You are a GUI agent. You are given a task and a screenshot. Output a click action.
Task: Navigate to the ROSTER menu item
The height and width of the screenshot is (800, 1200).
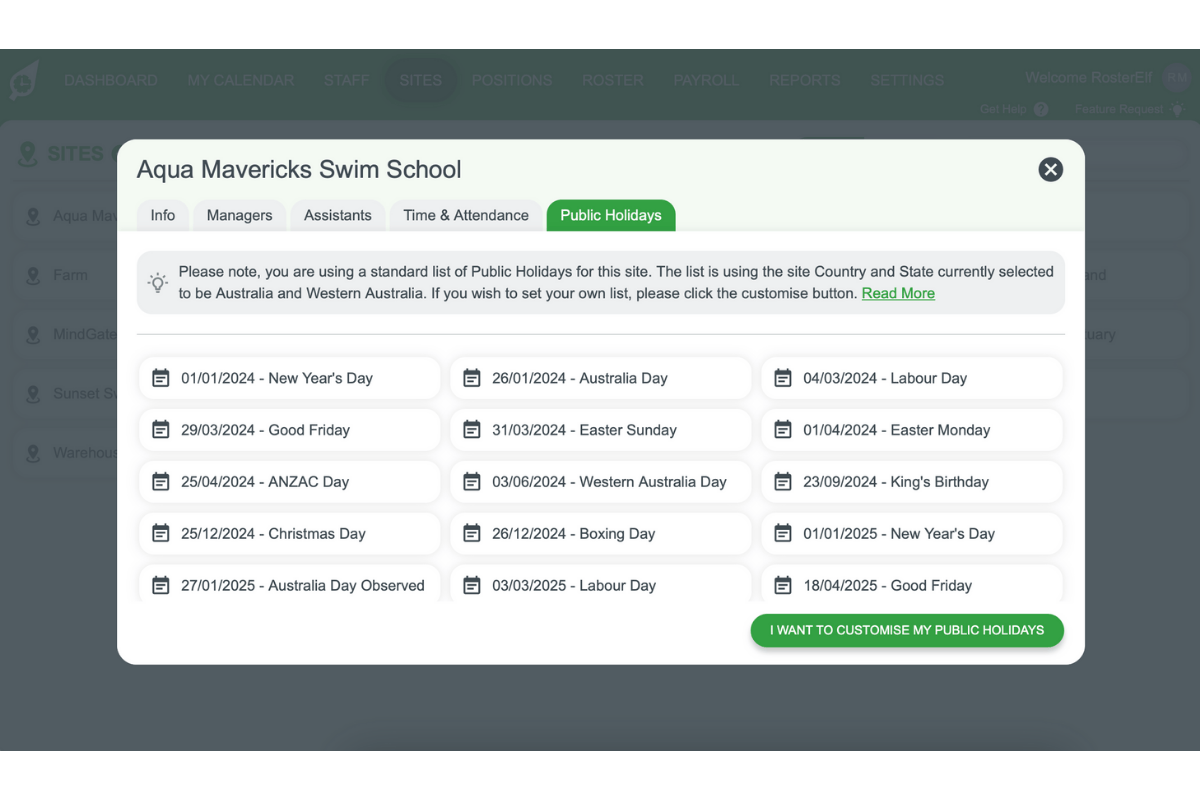click(612, 80)
